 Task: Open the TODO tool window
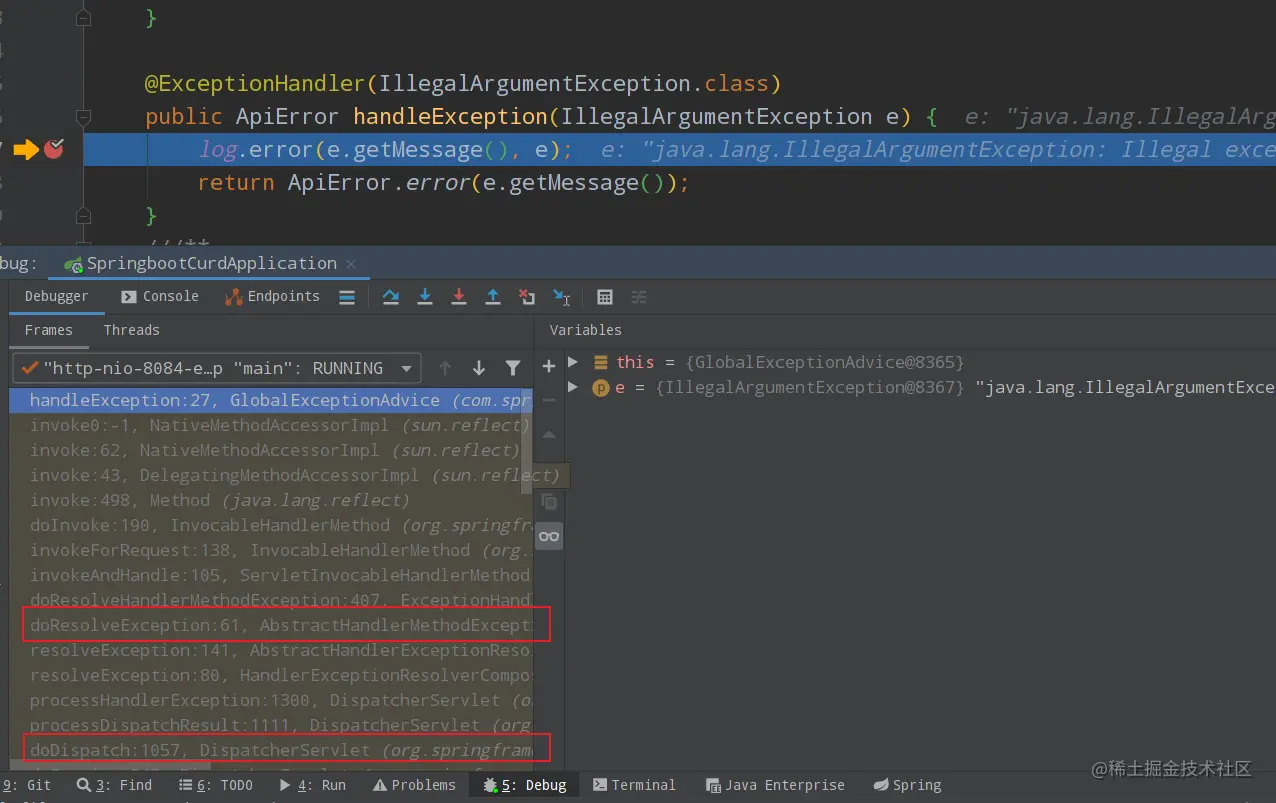coord(215,785)
